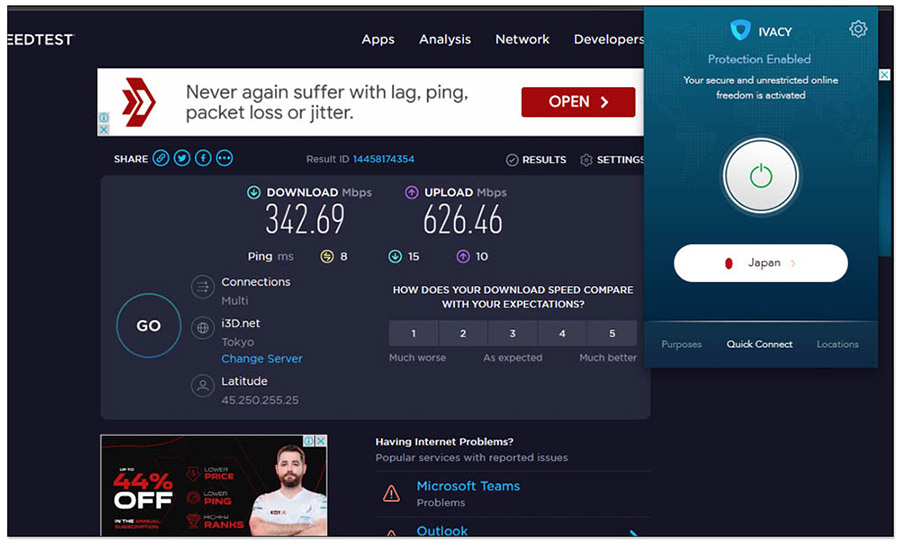
Task: Switch to the Purposes tab
Action: tap(681, 344)
